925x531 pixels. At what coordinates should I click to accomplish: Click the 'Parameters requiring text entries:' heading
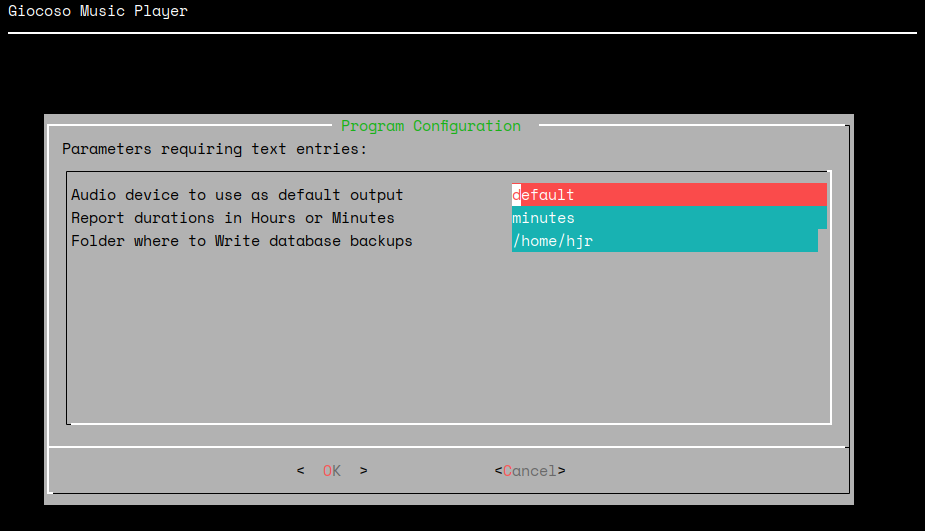pos(214,149)
